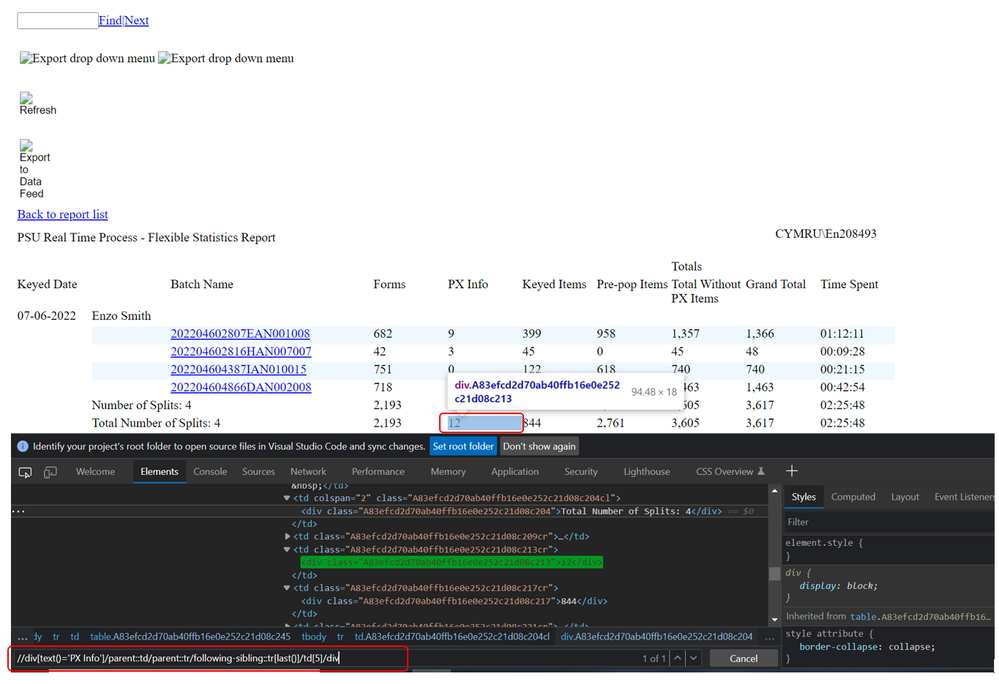The width and height of the screenshot is (999, 684).
Task: Toggle device emulation icon in DevTools
Action: coord(50,472)
